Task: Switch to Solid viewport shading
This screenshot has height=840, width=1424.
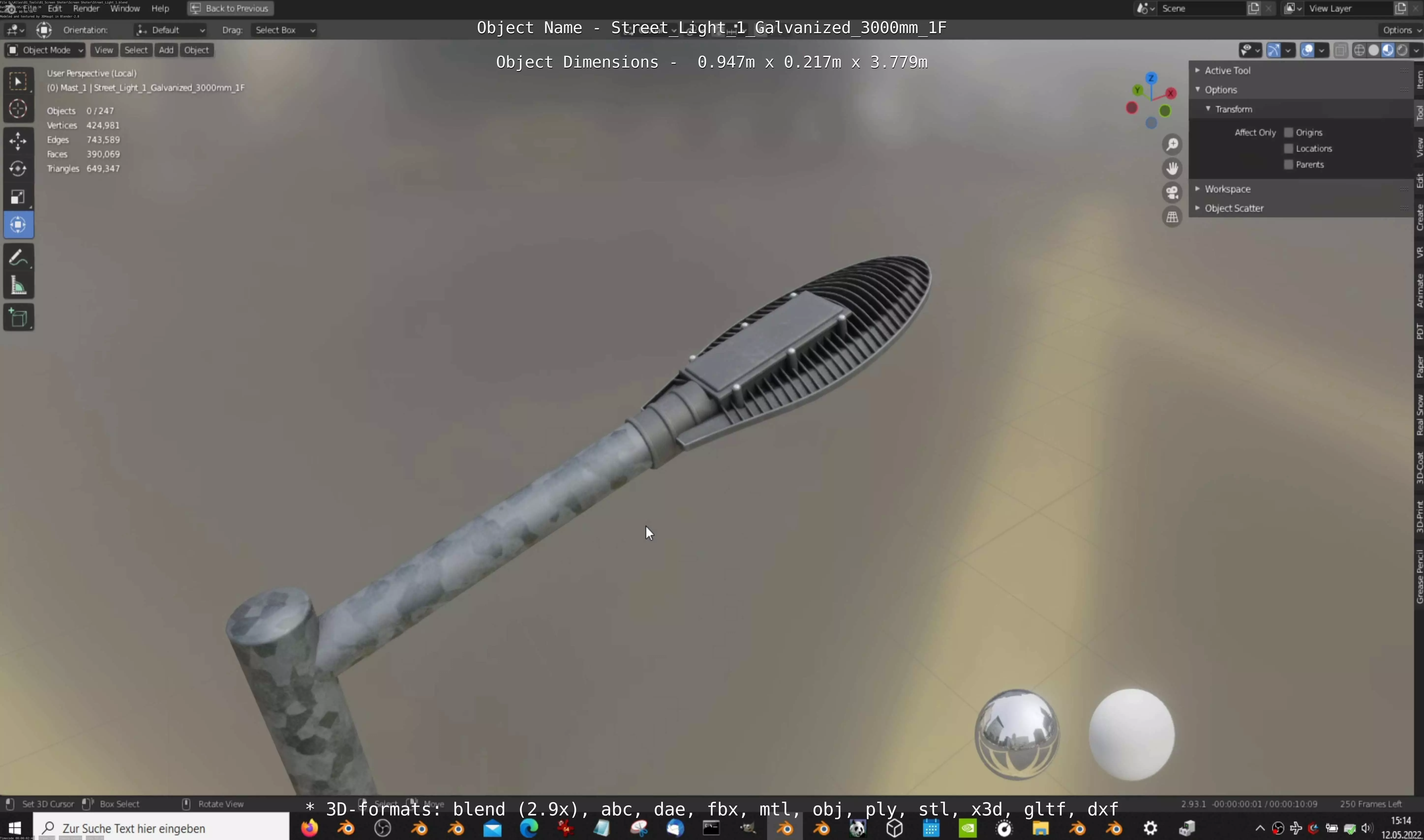Action: pos(1374,50)
